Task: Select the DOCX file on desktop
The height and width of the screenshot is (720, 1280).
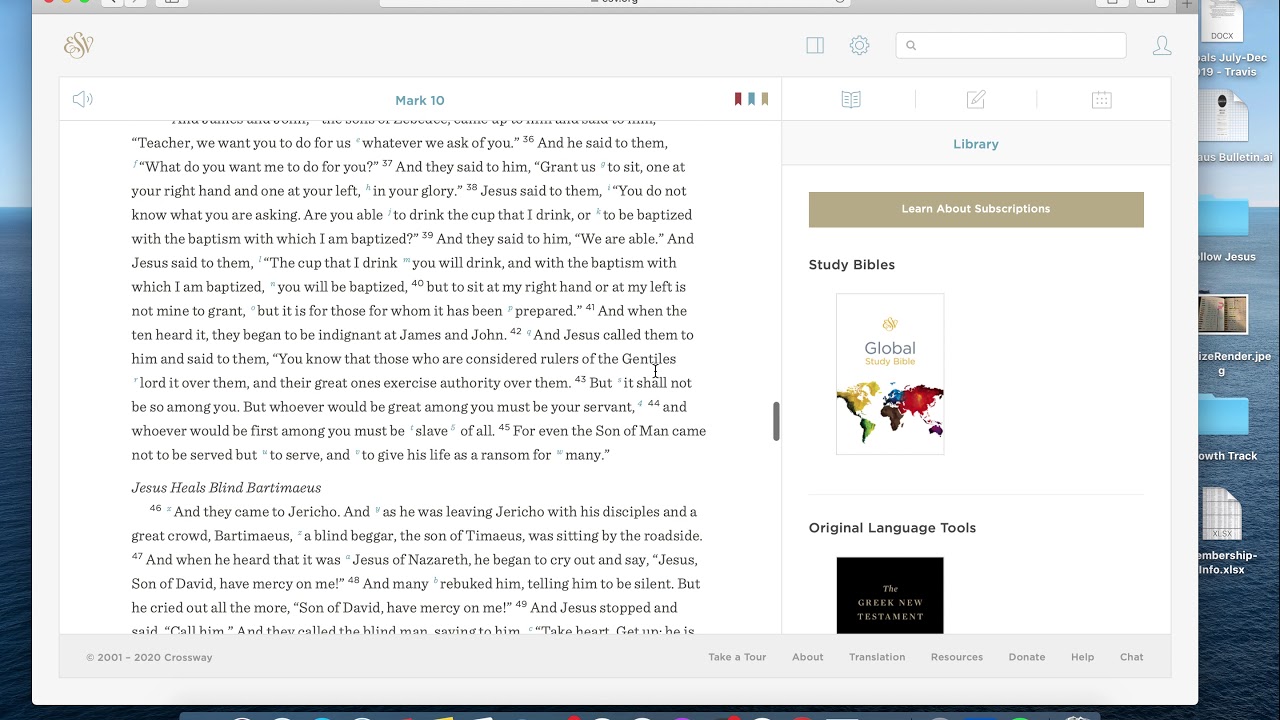Action: (x=1222, y=24)
